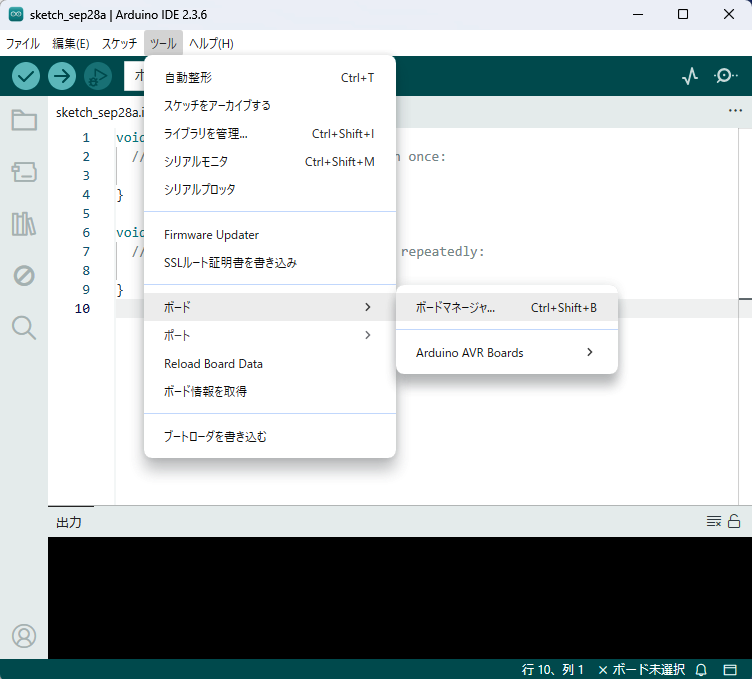Toggle the bottom panel icon in status bar

pyautogui.click(x=730, y=669)
